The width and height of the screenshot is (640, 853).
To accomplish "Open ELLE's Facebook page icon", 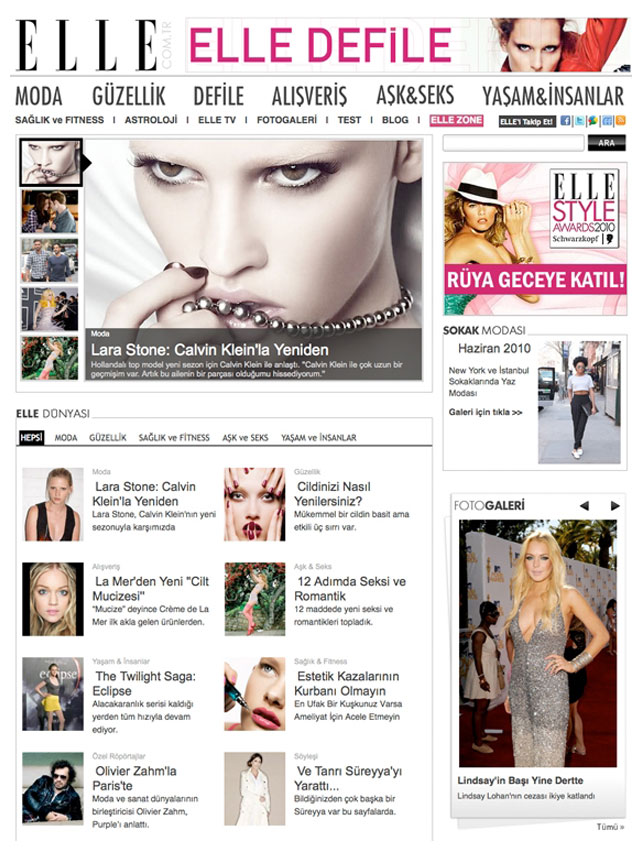I will point(565,121).
